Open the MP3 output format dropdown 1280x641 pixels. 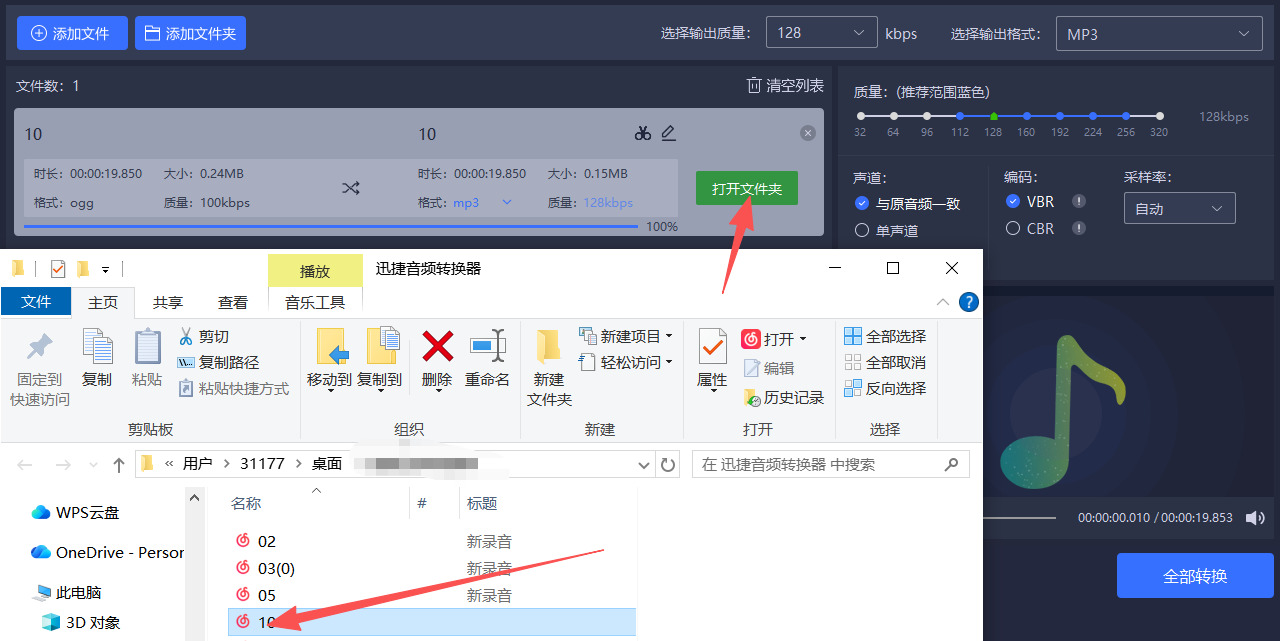[x=1158, y=34]
